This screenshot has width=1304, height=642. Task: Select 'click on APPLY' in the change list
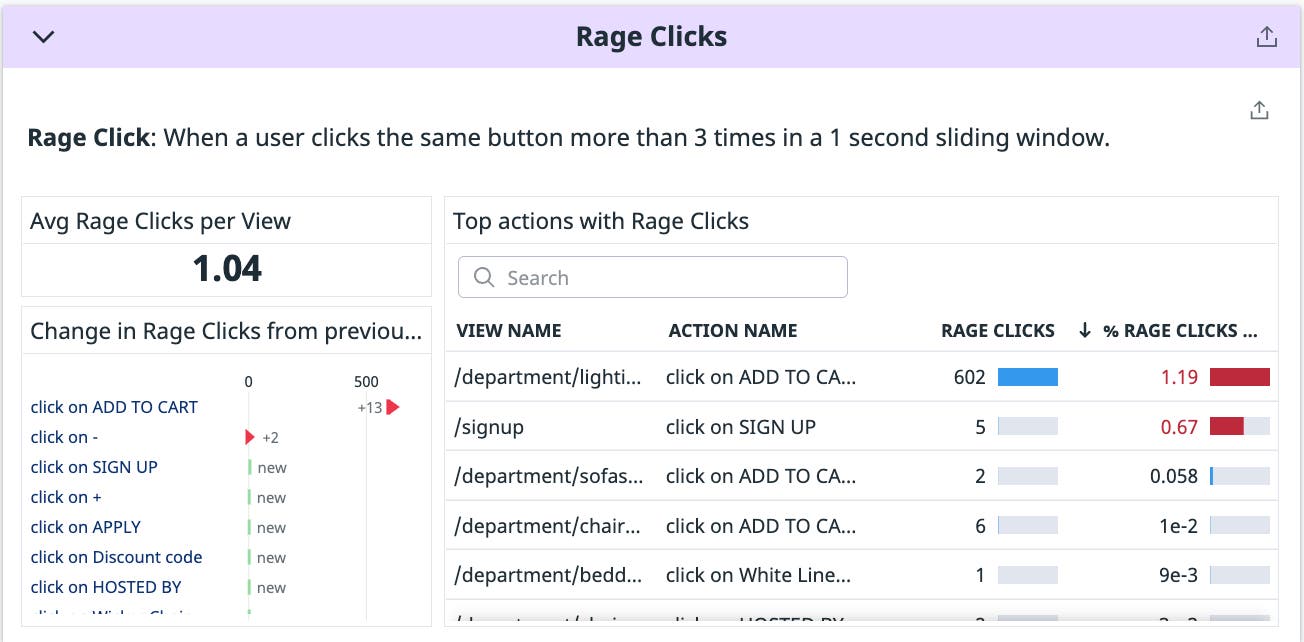pos(85,527)
